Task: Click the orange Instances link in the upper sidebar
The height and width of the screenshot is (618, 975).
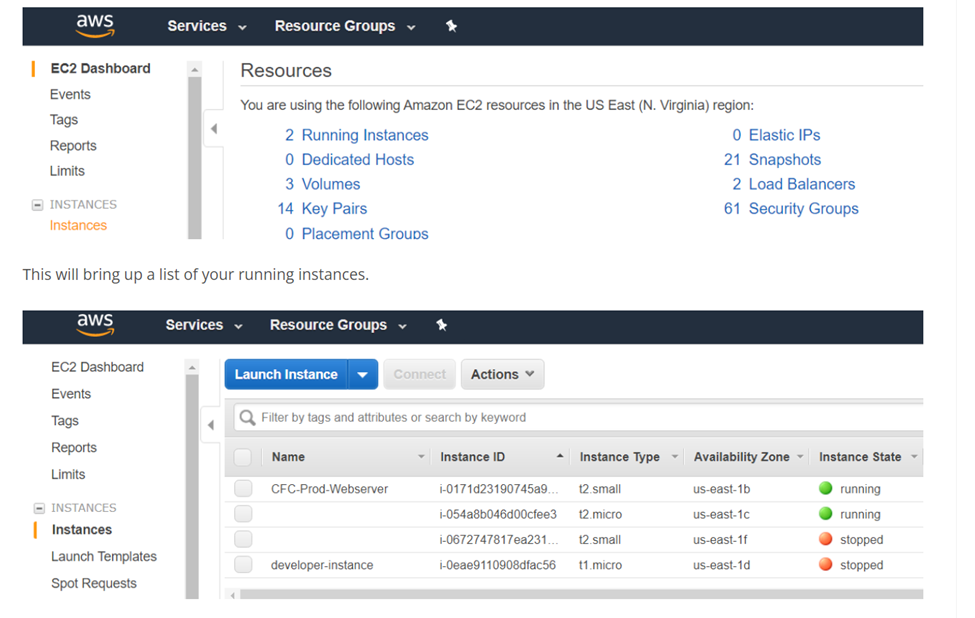Action: (78, 225)
